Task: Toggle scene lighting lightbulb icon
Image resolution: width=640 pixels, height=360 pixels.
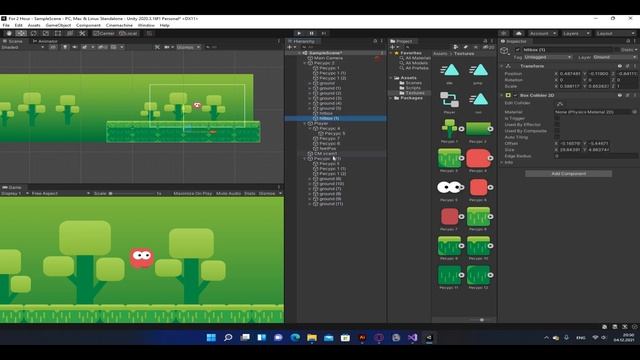Action: tap(65, 47)
